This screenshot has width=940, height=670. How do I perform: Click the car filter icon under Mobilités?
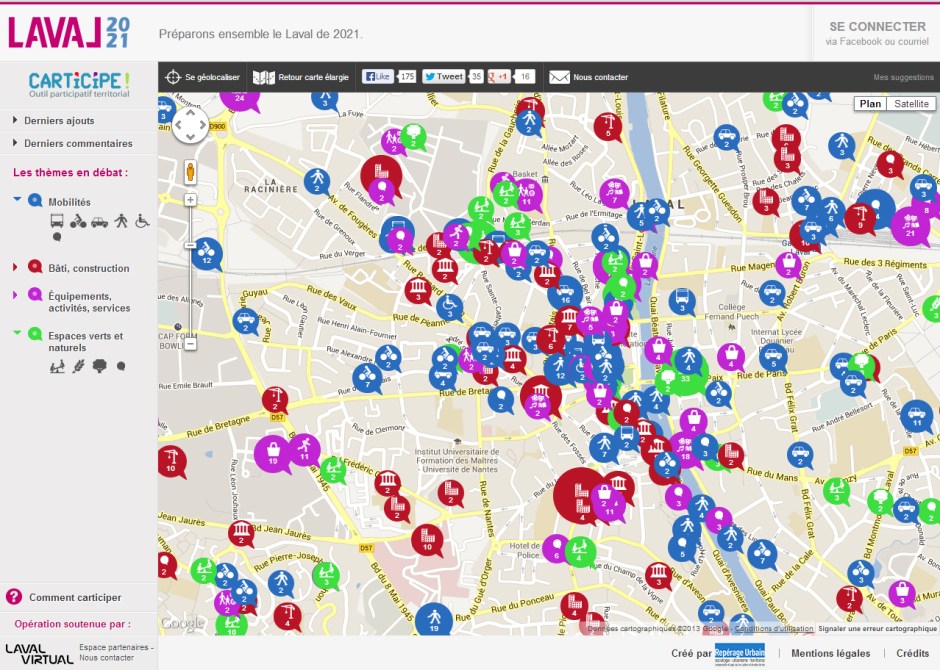click(x=99, y=221)
